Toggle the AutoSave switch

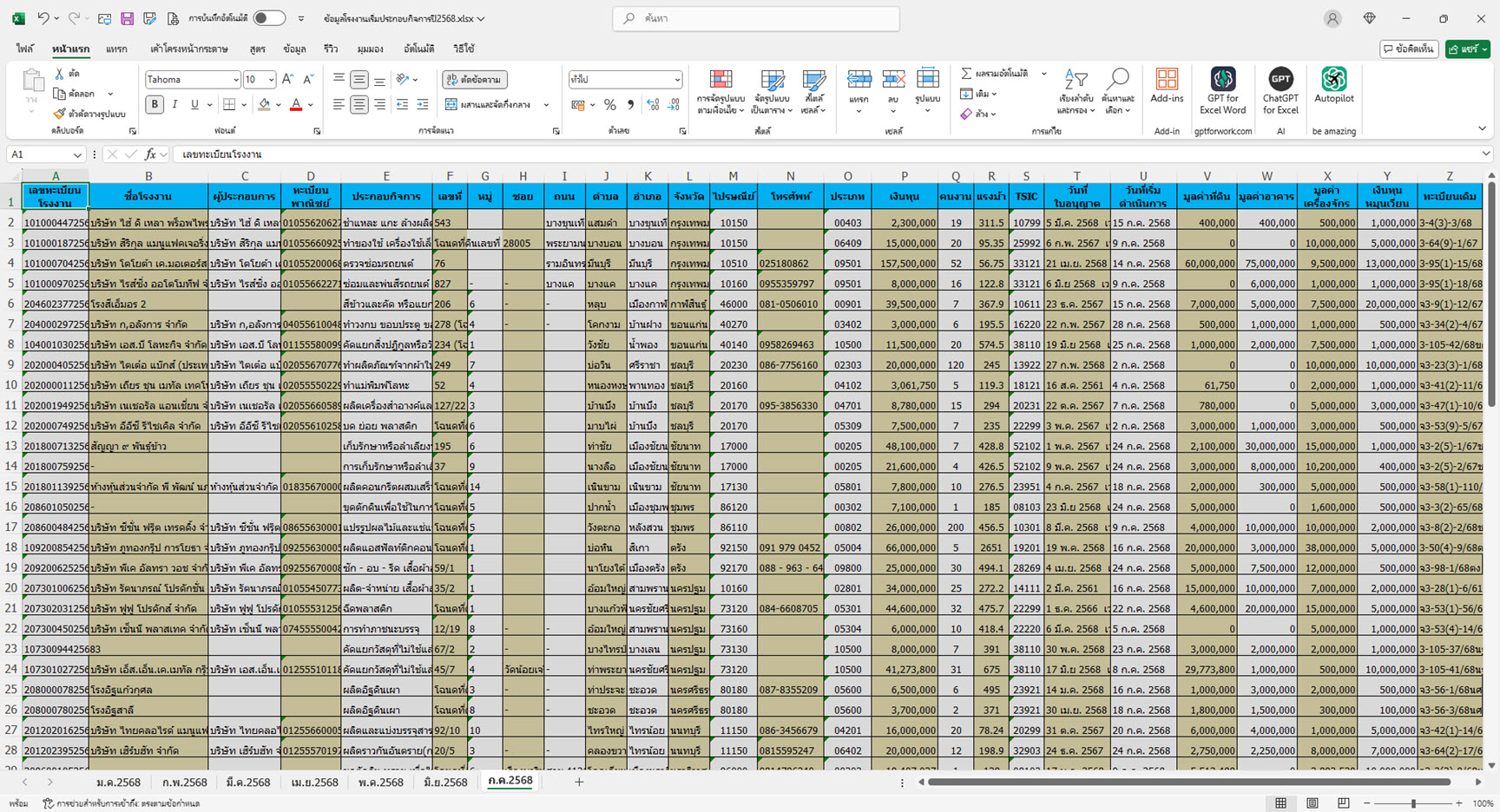pyautogui.click(x=269, y=18)
